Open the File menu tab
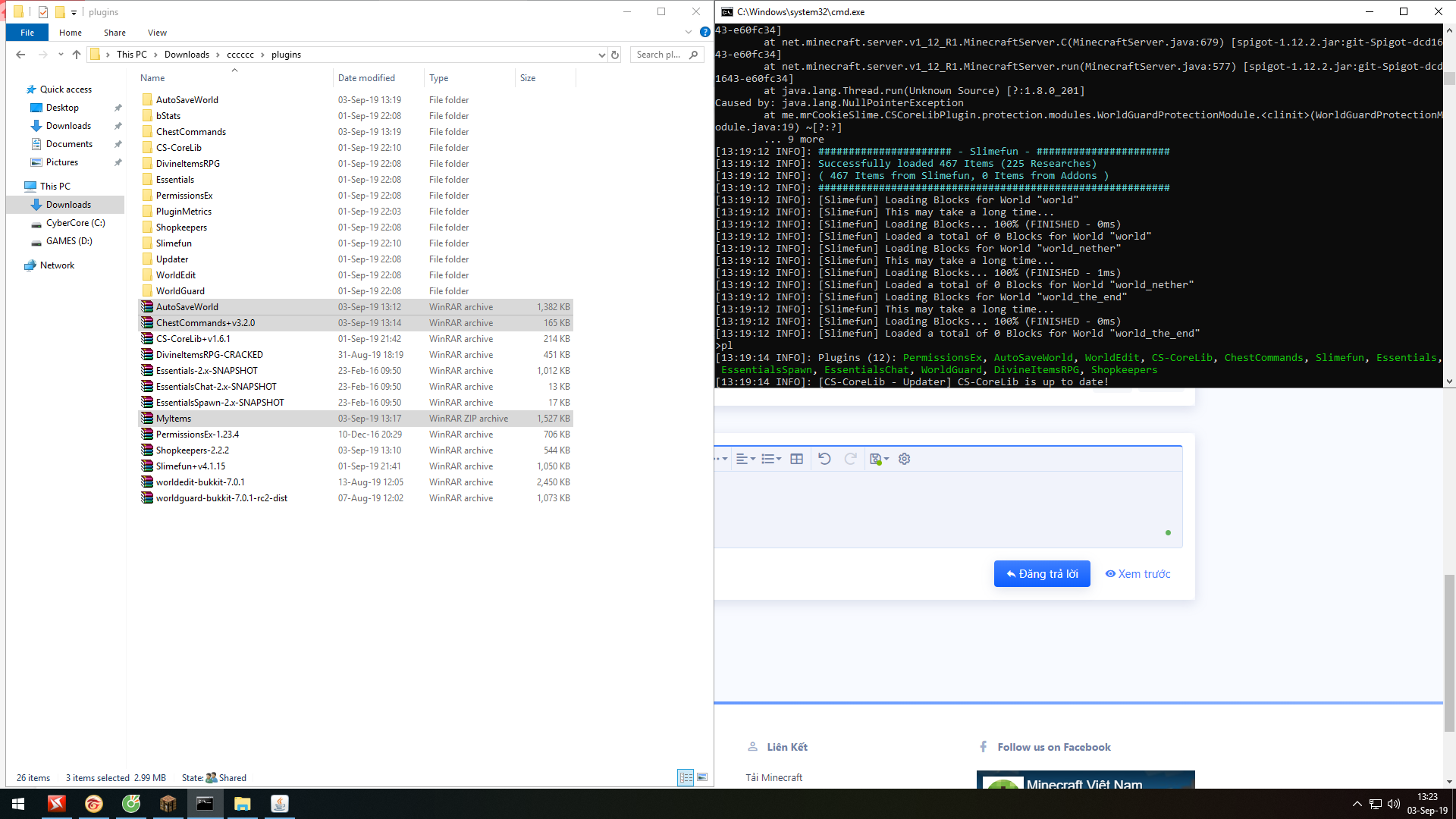This screenshot has height=819, width=1456. (27, 33)
